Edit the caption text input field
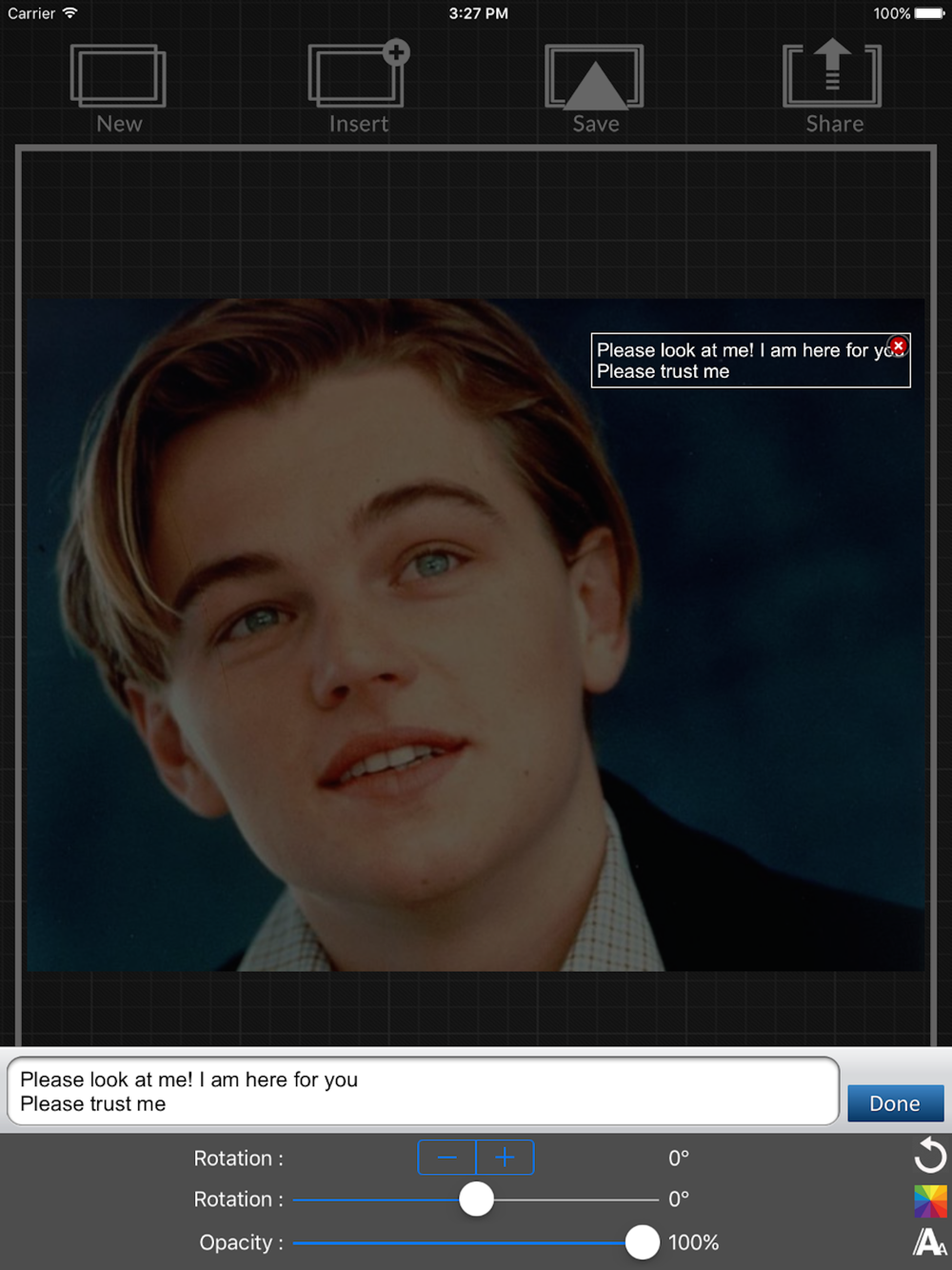Image resolution: width=952 pixels, height=1270 pixels. click(x=424, y=1091)
